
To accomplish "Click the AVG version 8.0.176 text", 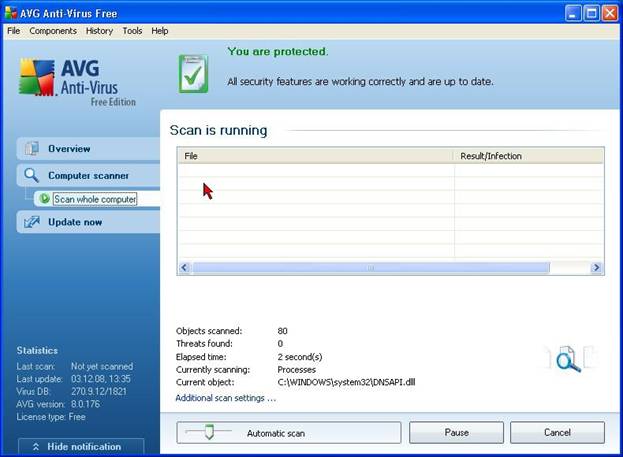I will pos(85,404).
